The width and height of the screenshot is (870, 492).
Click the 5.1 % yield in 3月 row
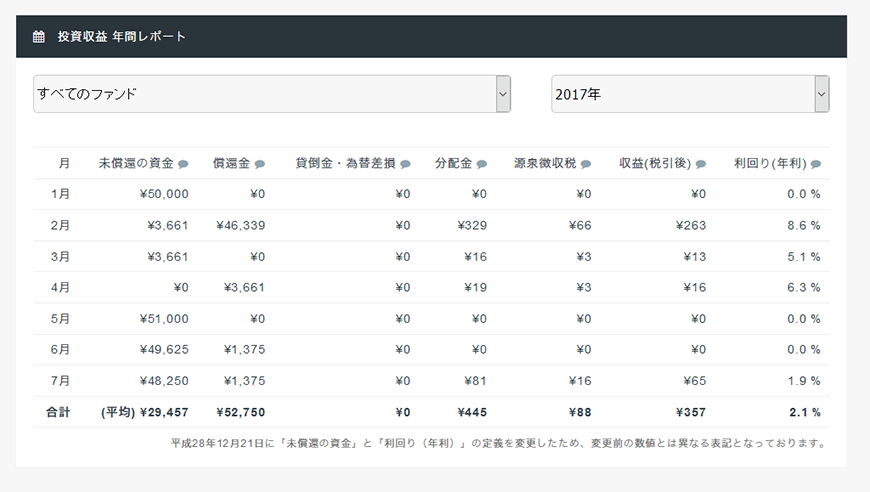(804, 257)
